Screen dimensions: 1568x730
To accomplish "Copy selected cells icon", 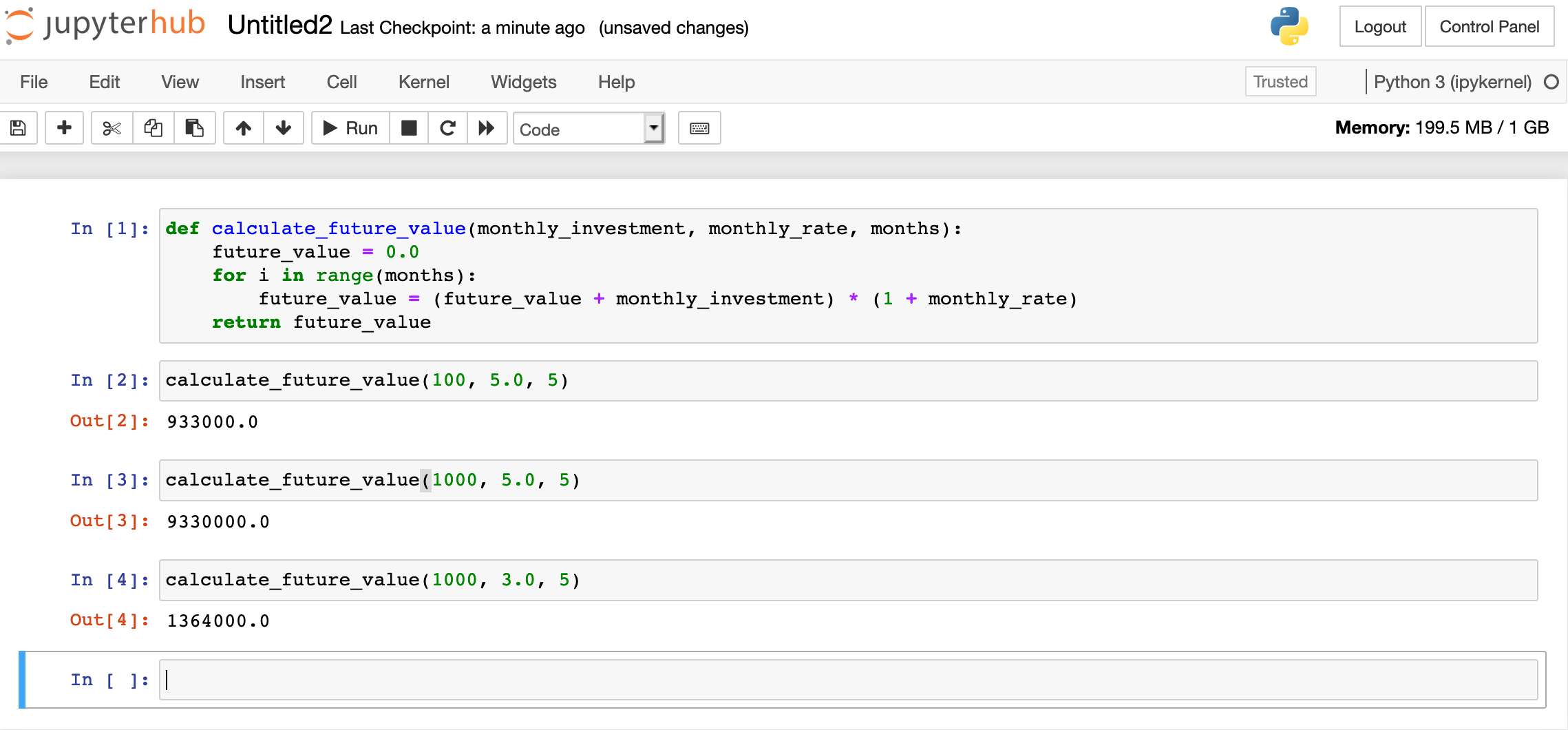I will pyautogui.click(x=153, y=128).
